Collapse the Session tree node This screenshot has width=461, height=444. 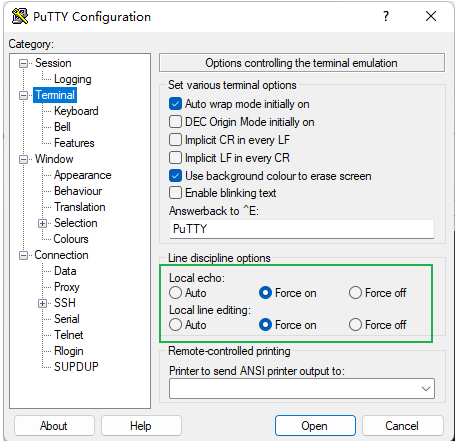(x=23, y=63)
